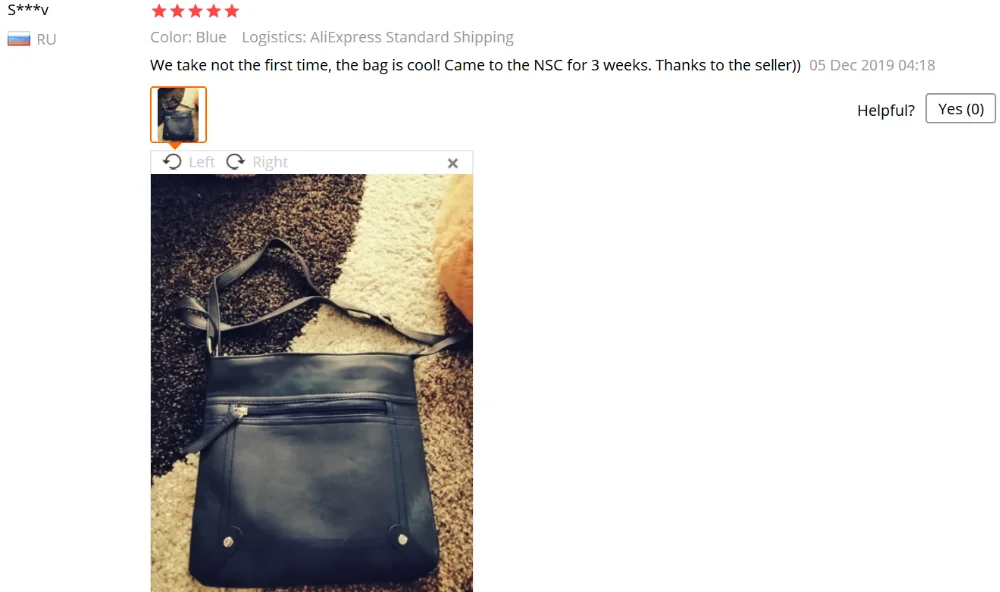The width and height of the screenshot is (1000, 592).
Task: Click the review date 05 Dec 2019
Action: pos(872,65)
